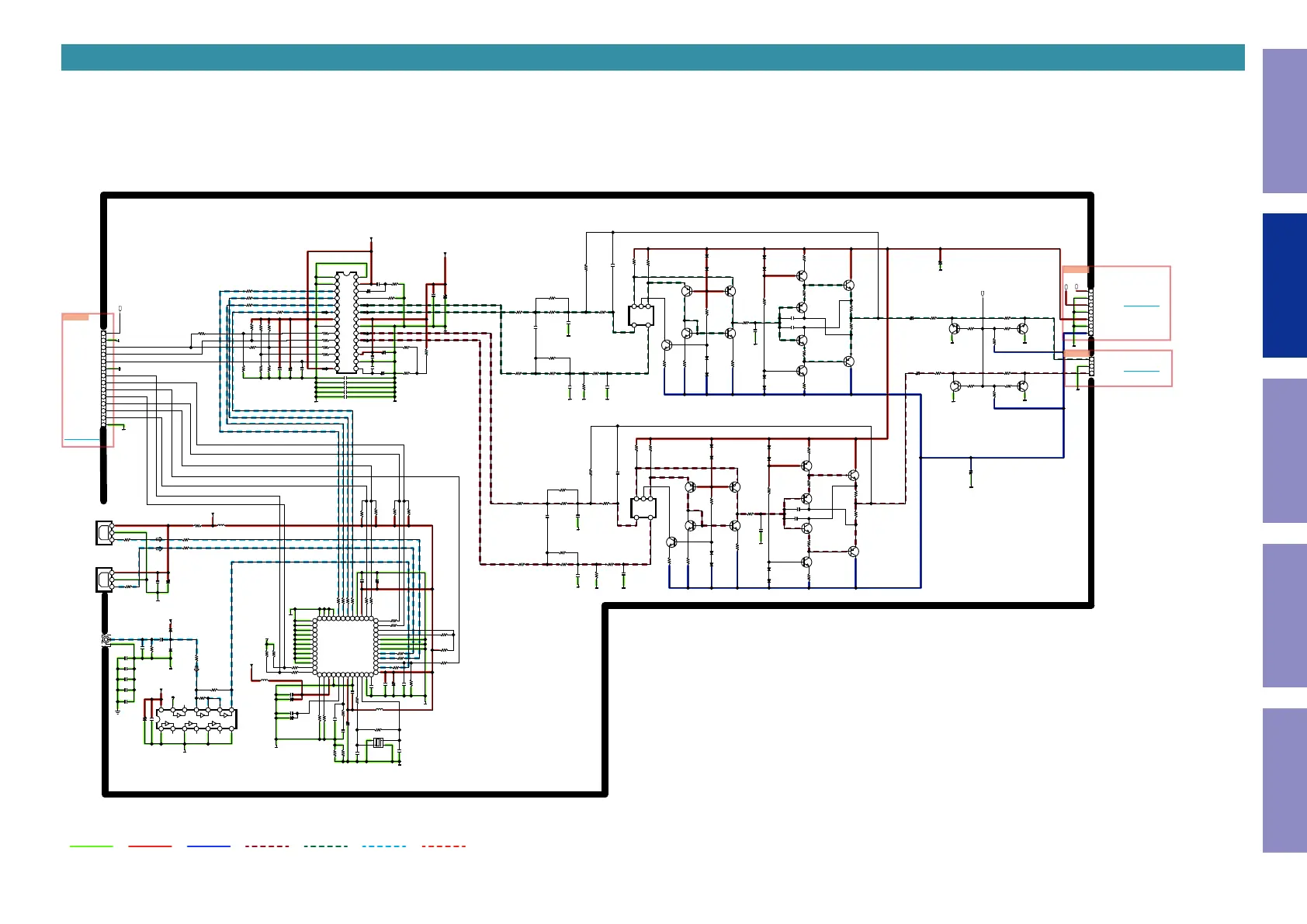This screenshot has height=924, width=1307.
Task: Open the bottommost purple side tab
Action: (x=1284, y=780)
